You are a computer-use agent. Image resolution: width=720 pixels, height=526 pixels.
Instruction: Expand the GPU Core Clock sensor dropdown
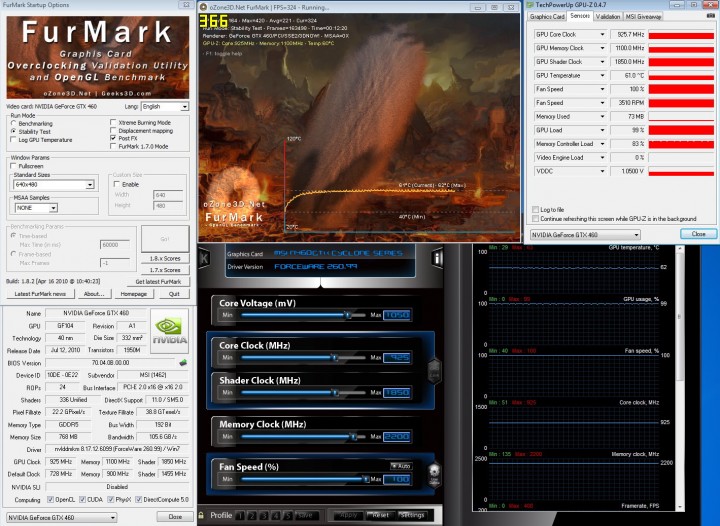pyautogui.click(x=602, y=34)
